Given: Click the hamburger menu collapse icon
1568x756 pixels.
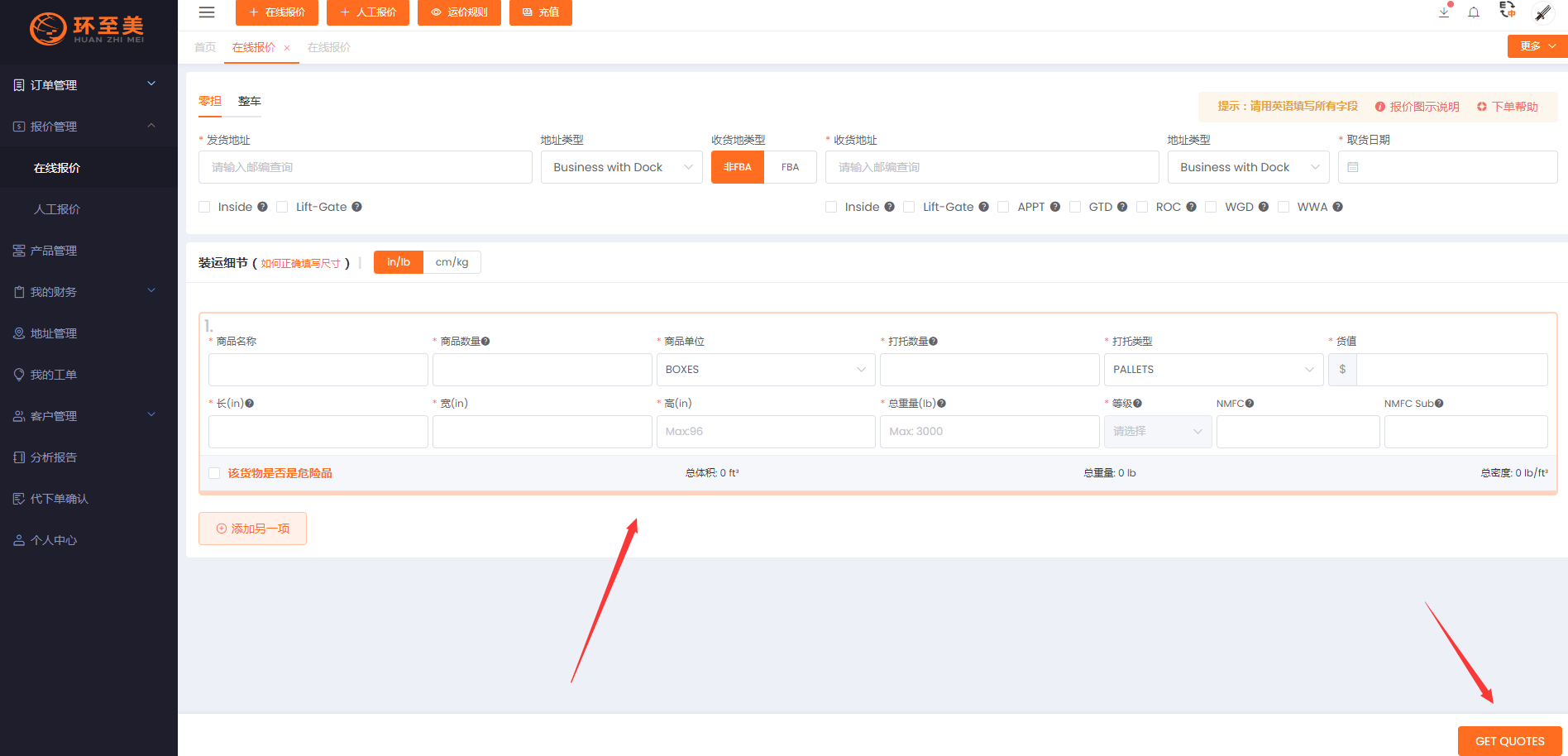Looking at the screenshot, I should (x=207, y=12).
